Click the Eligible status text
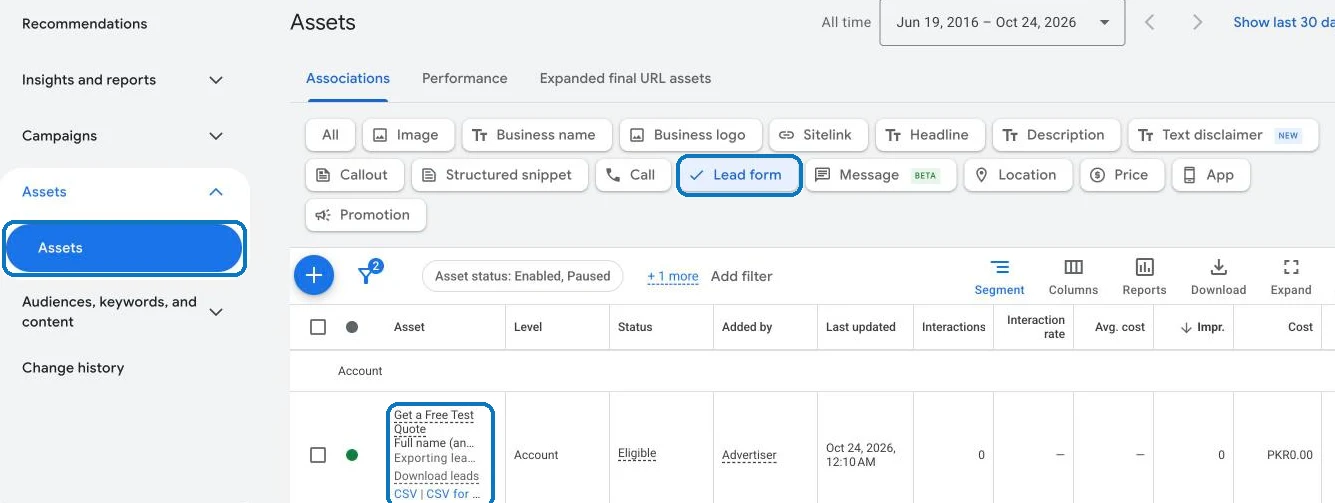The image size is (1335, 503). coord(637,454)
